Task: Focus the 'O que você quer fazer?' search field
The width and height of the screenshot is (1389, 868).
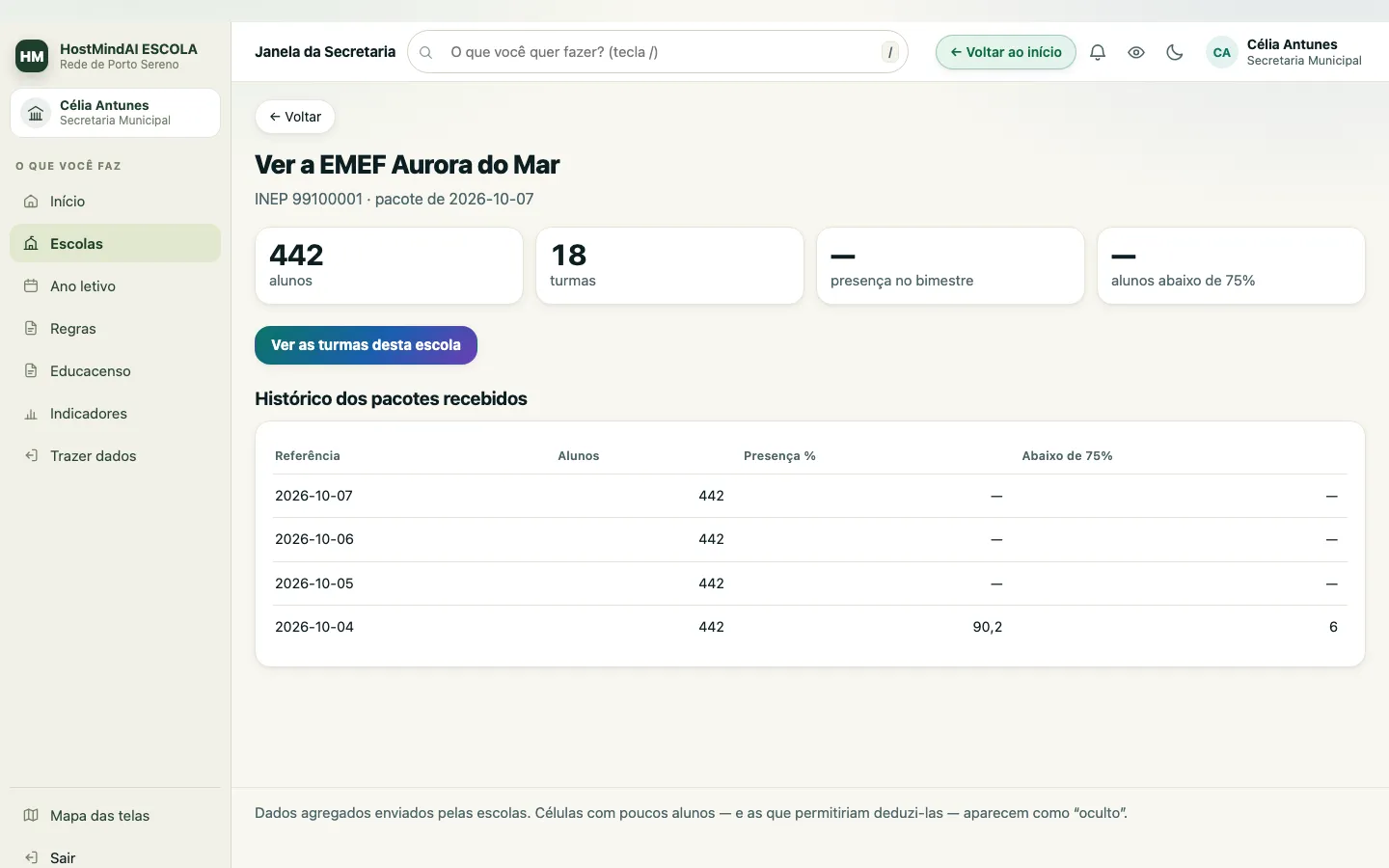Action: [x=658, y=52]
